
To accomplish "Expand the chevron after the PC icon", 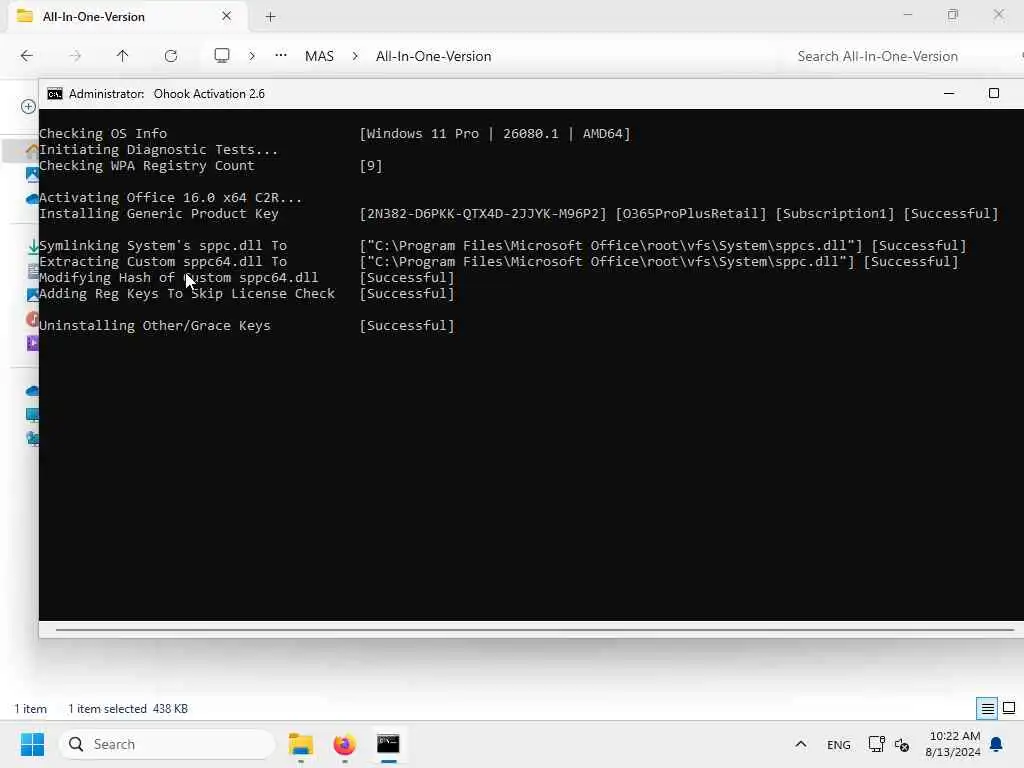I will click(x=251, y=56).
